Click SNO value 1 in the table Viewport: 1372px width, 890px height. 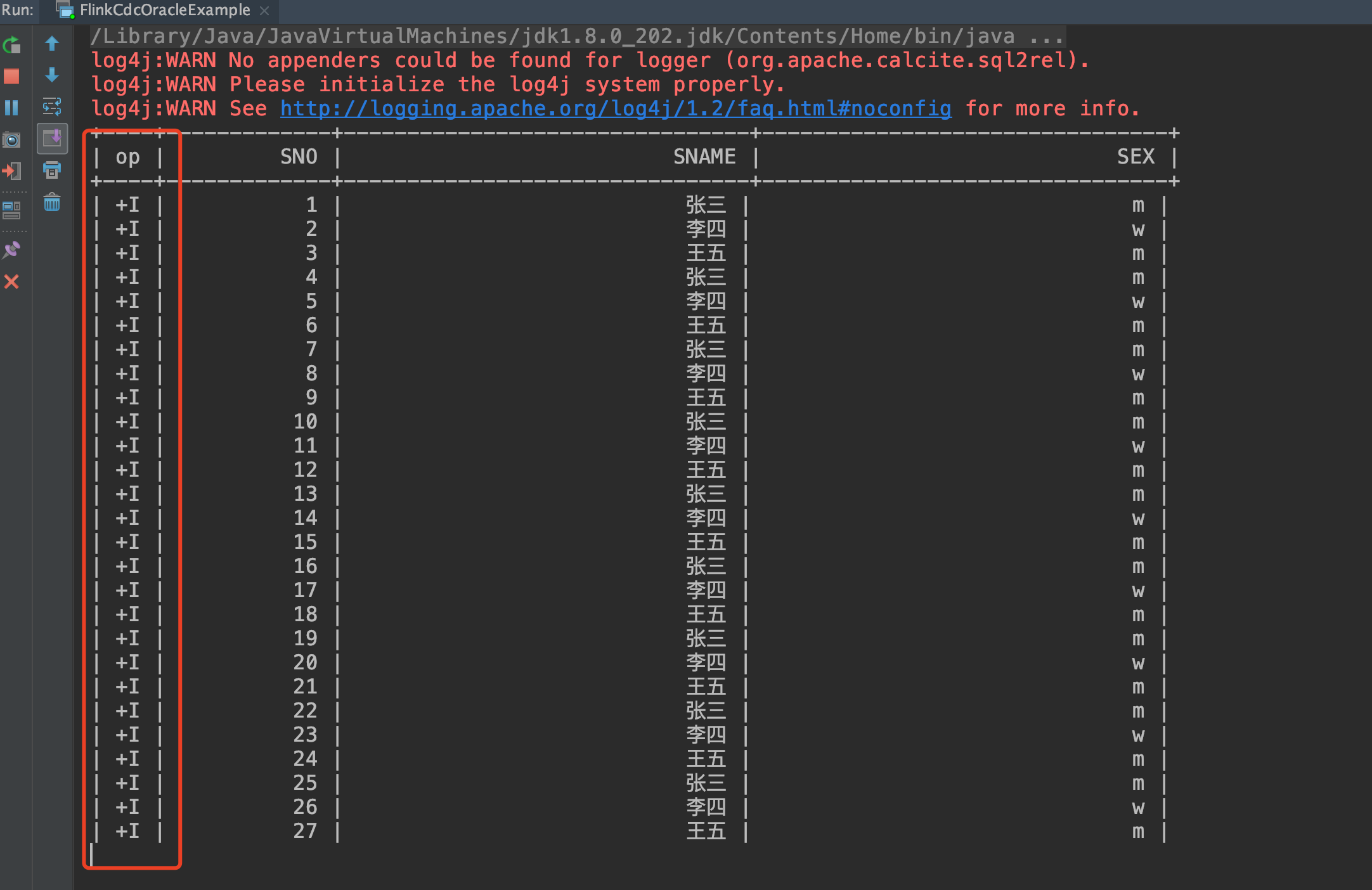311,205
